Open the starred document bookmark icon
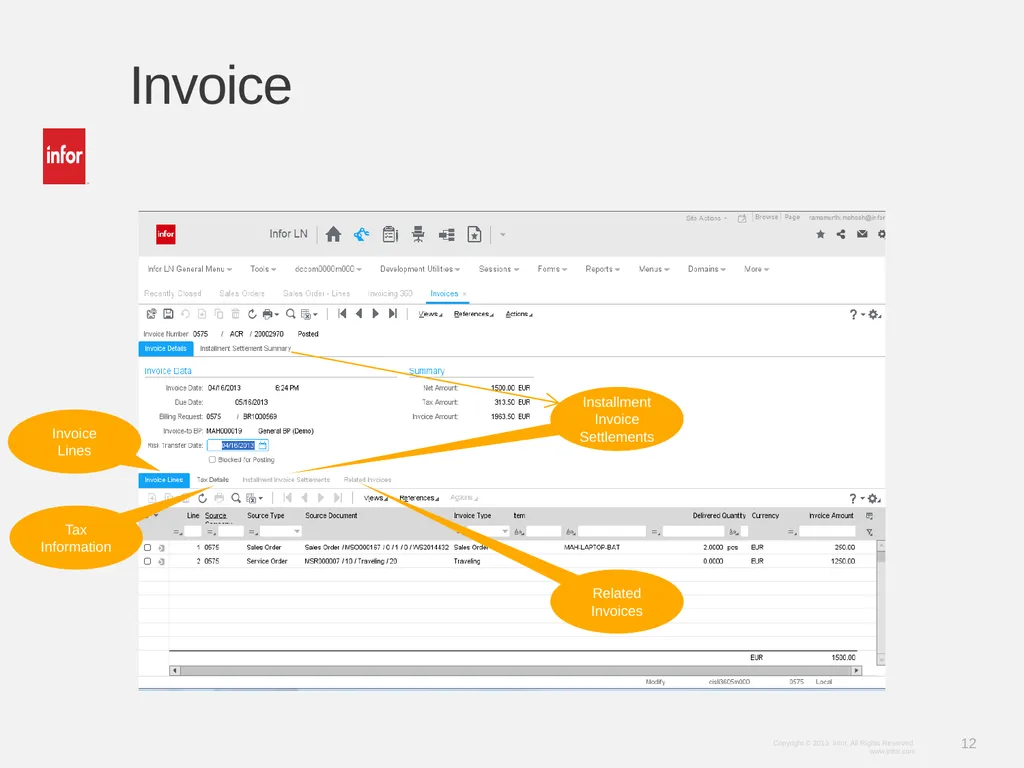1024x768 pixels. pyautogui.click(x=474, y=234)
